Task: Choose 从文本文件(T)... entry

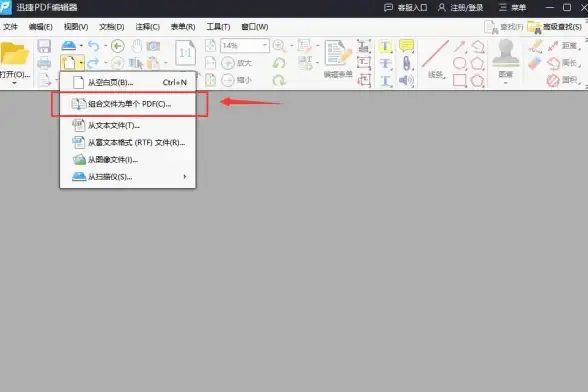Action: [128, 125]
